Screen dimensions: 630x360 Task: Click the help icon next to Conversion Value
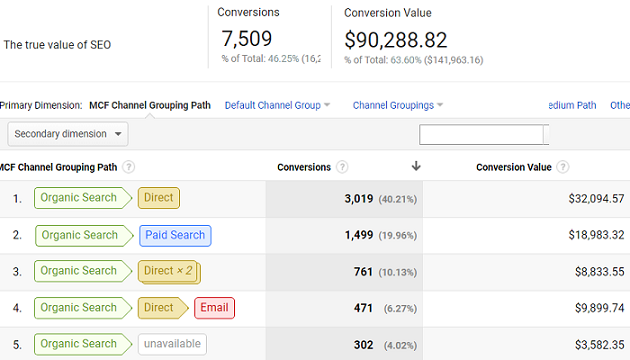pyautogui.click(x=563, y=167)
